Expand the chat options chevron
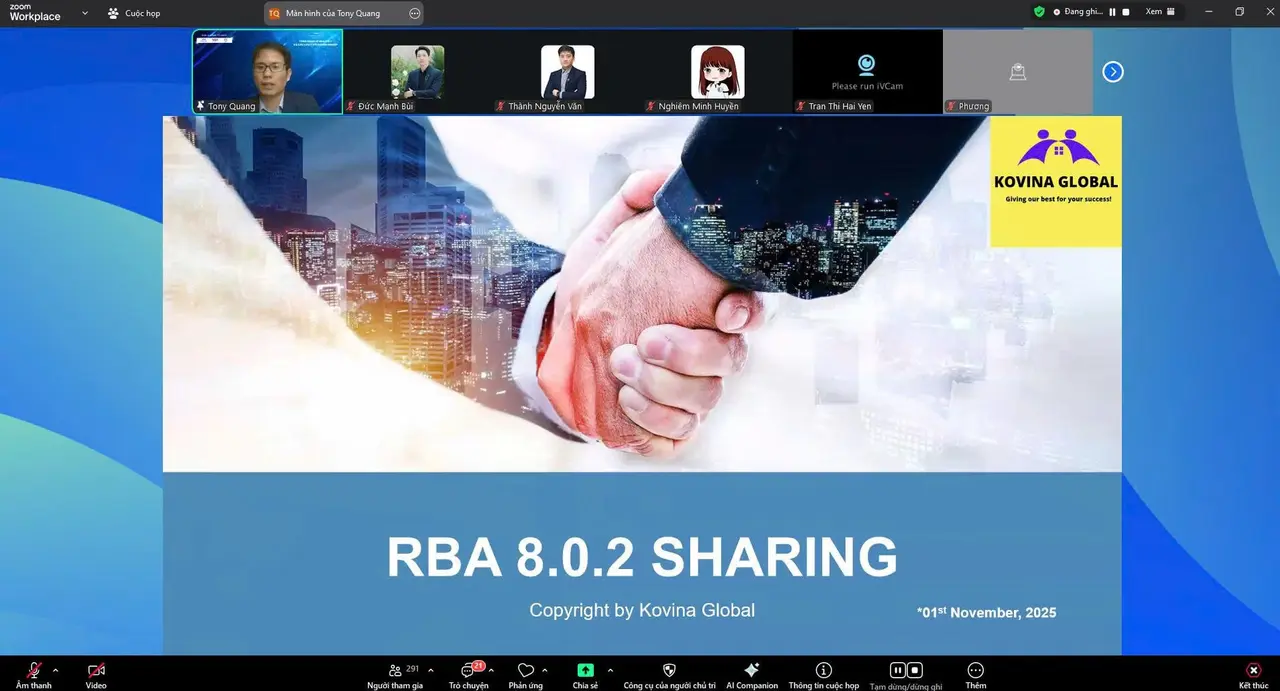The height and width of the screenshot is (691, 1280). click(x=491, y=670)
